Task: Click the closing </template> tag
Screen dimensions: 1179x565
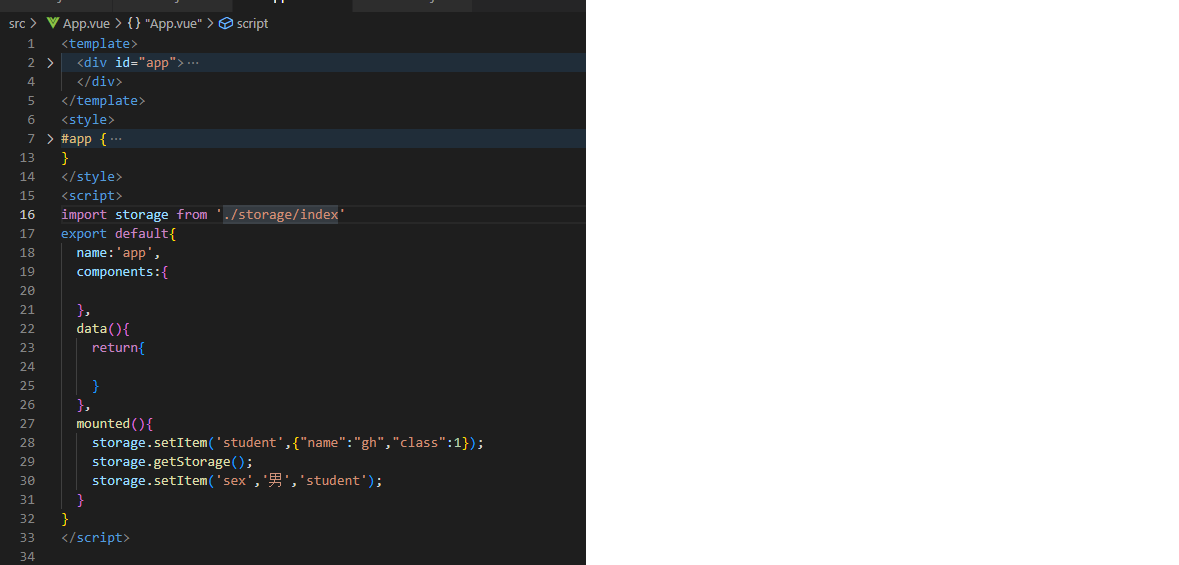Action: pyautogui.click(x=103, y=101)
